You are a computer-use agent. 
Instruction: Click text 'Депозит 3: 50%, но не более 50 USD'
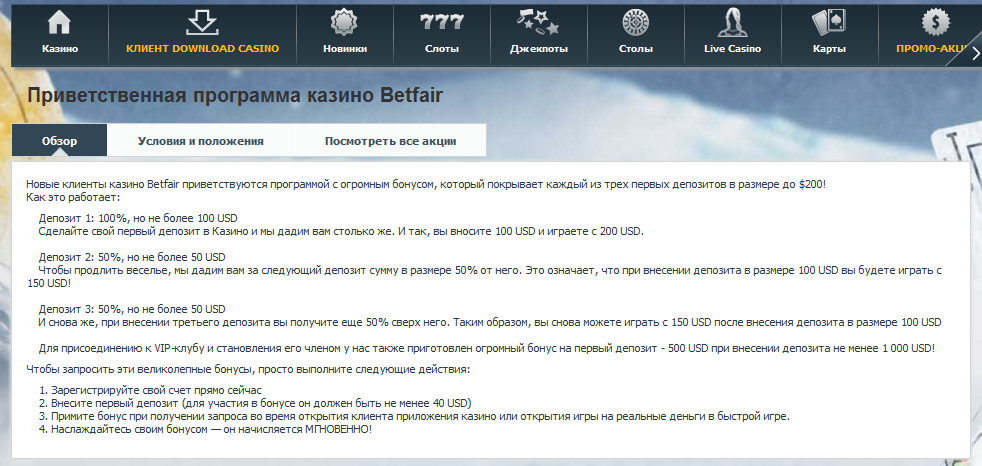pyautogui.click(x=132, y=309)
